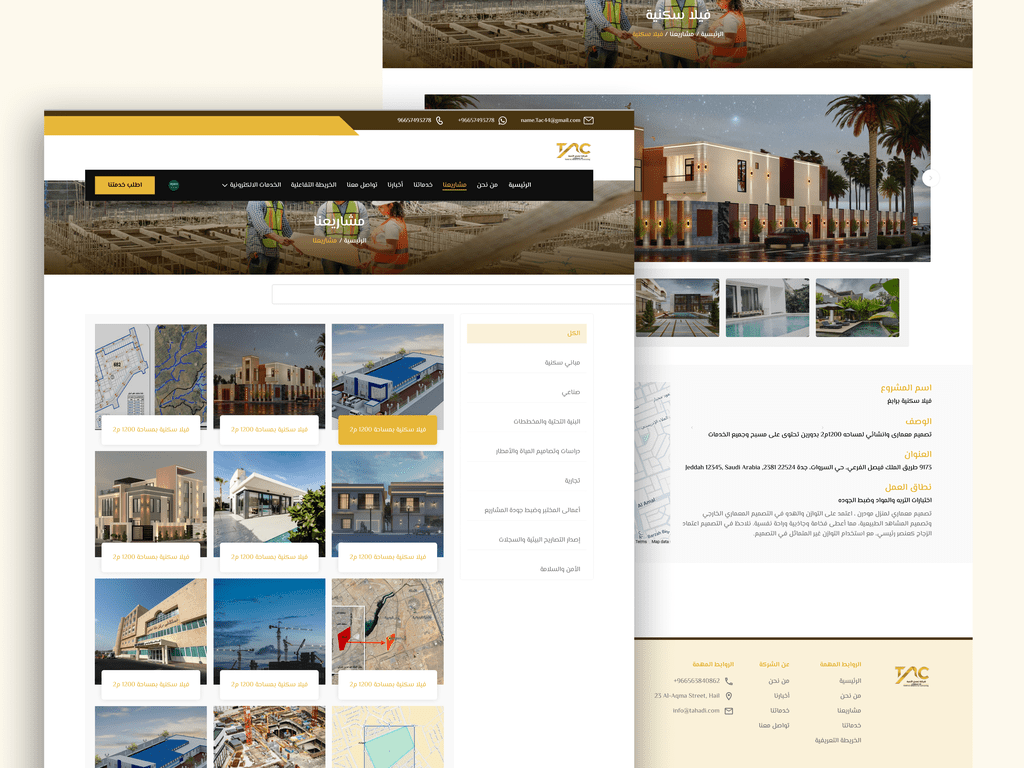This screenshot has width=1024, height=768.
Task: Open the الرئيسية item in the black navbar
Action: 520,185
